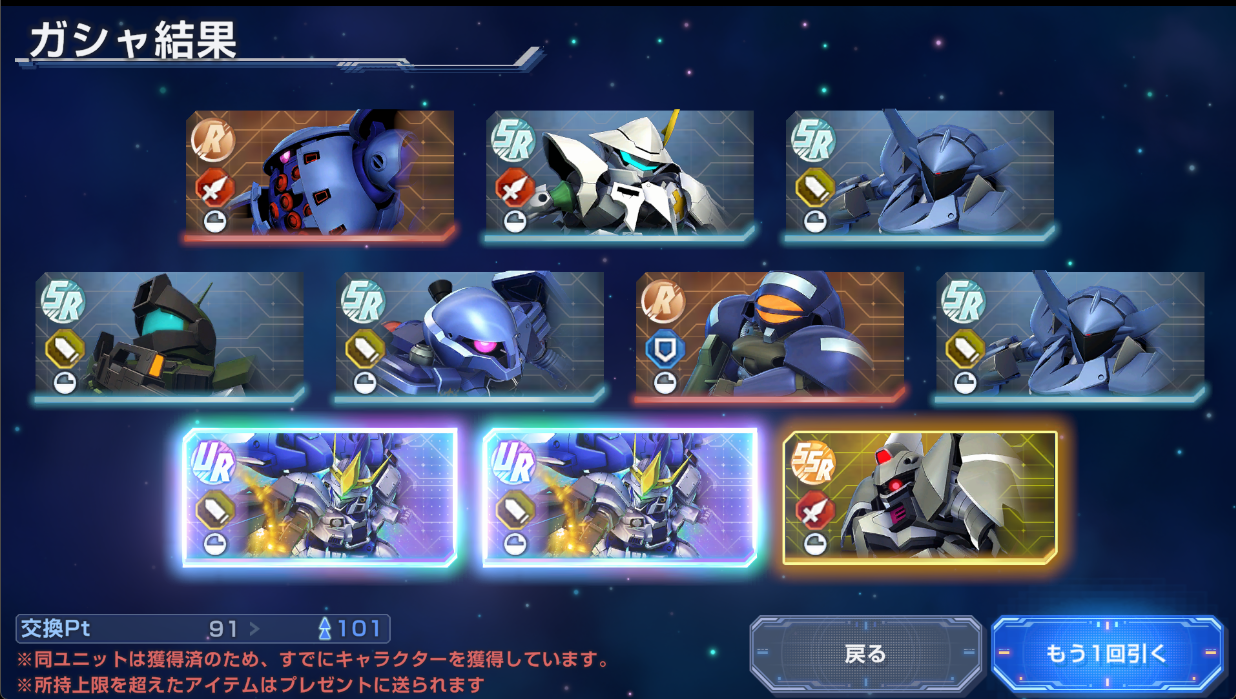1236x699 pixels.
Task: Click bullet type icon on green sniper card
Action: [64, 349]
